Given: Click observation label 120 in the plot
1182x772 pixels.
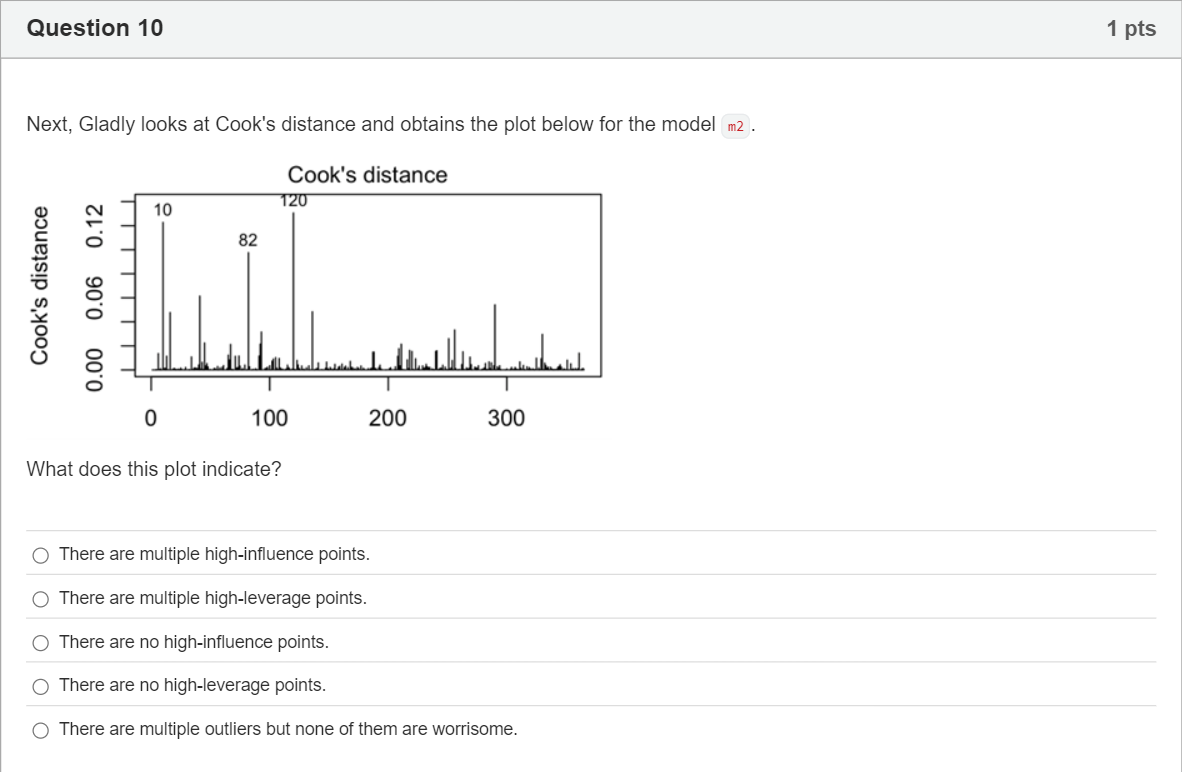Looking at the screenshot, I should (x=293, y=201).
